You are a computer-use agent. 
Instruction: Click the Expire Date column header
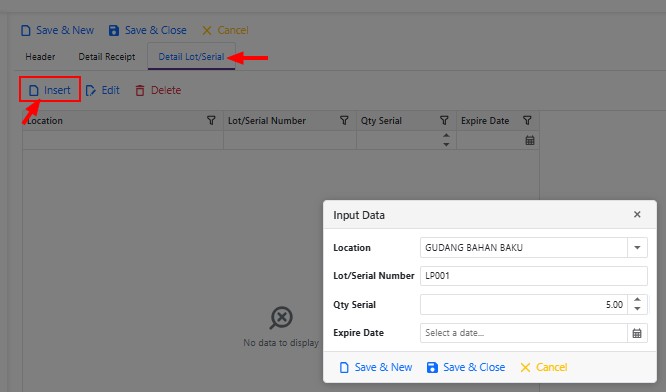498,121
